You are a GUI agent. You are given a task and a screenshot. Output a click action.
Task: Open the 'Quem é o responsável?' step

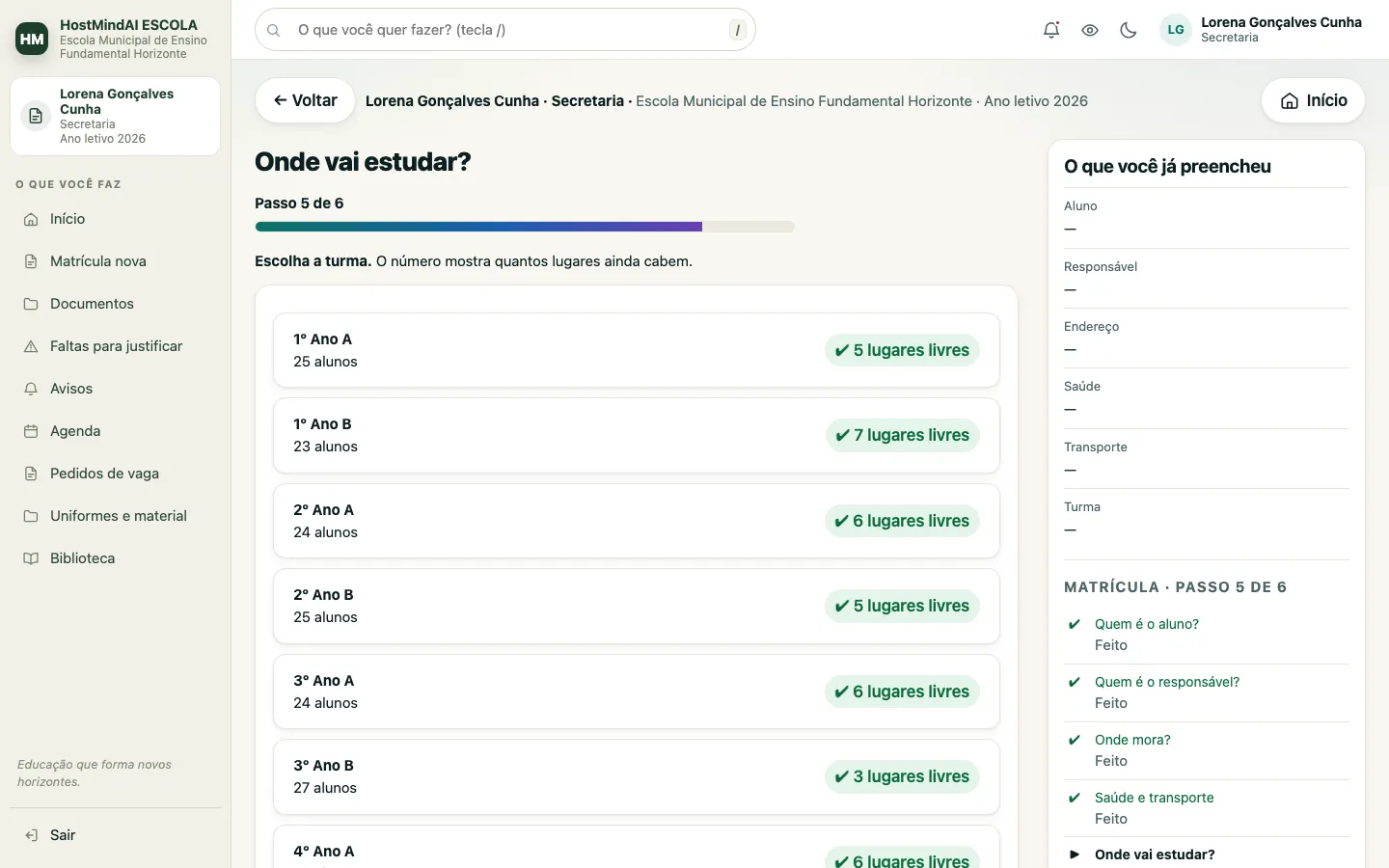tap(1206, 692)
